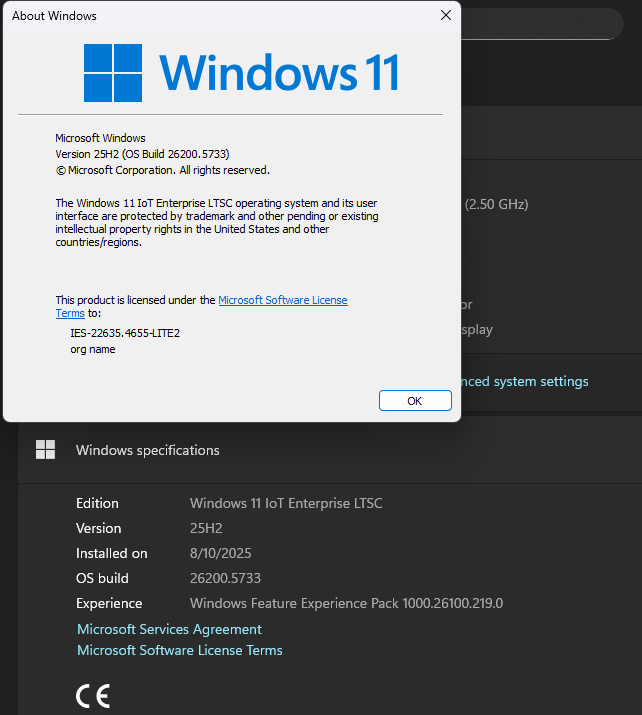The height and width of the screenshot is (715, 642).
Task: Open Microsoft Software License Terms in Settings
Action: point(180,650)
